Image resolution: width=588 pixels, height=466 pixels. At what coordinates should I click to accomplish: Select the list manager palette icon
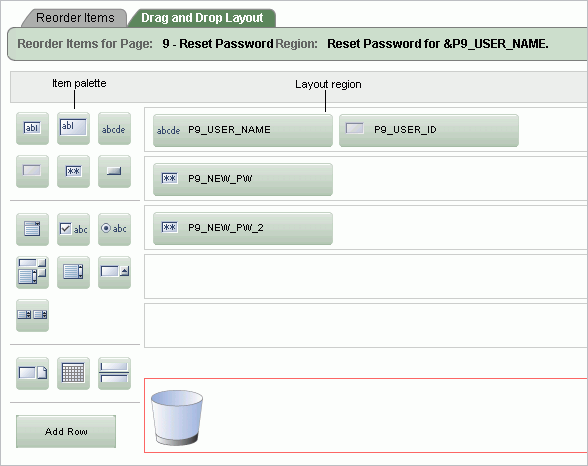pyautogui.click(x=32, y=272)
